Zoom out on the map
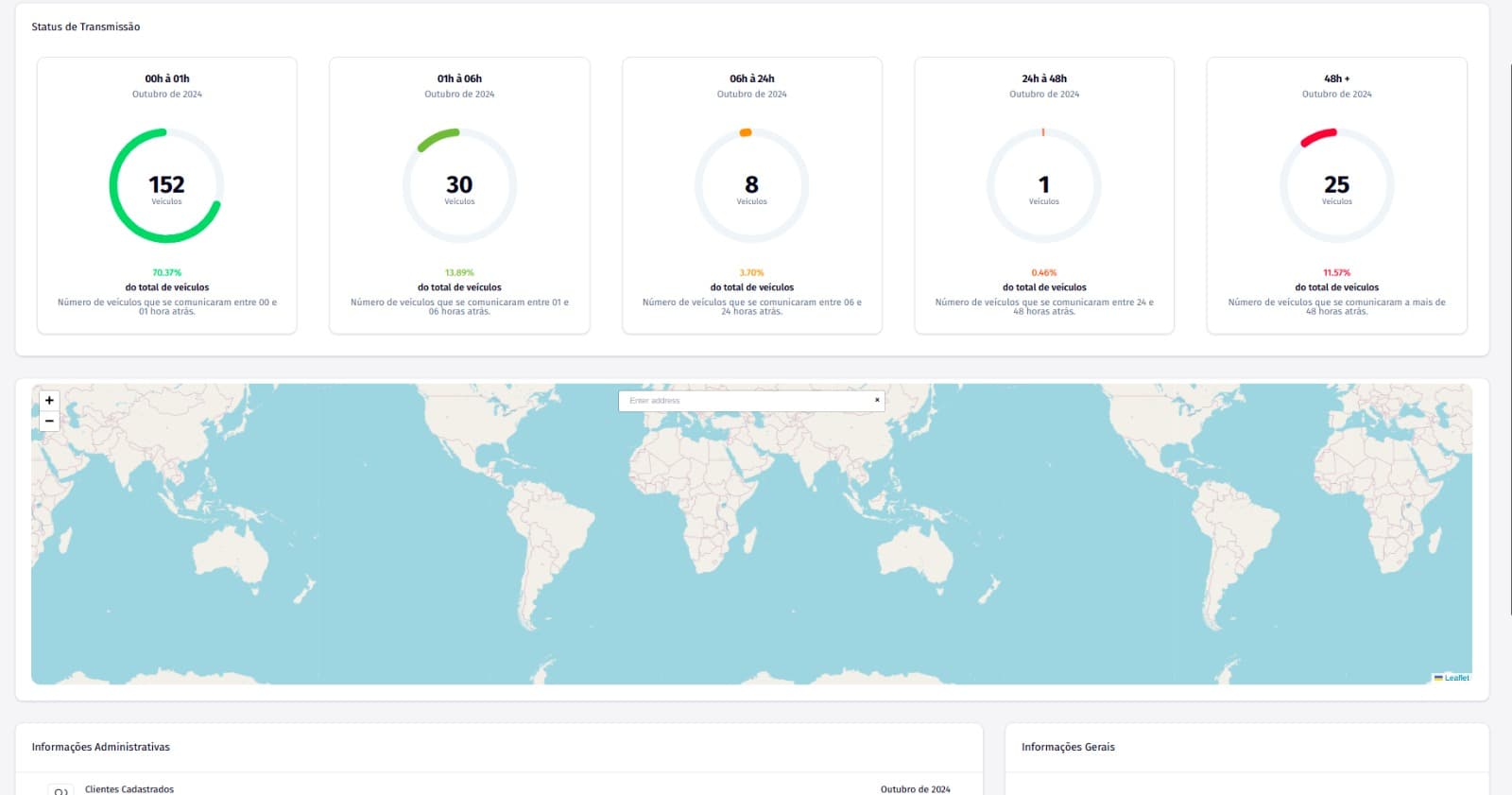Viewport: 1512px width, 795px height. (49, 421)
